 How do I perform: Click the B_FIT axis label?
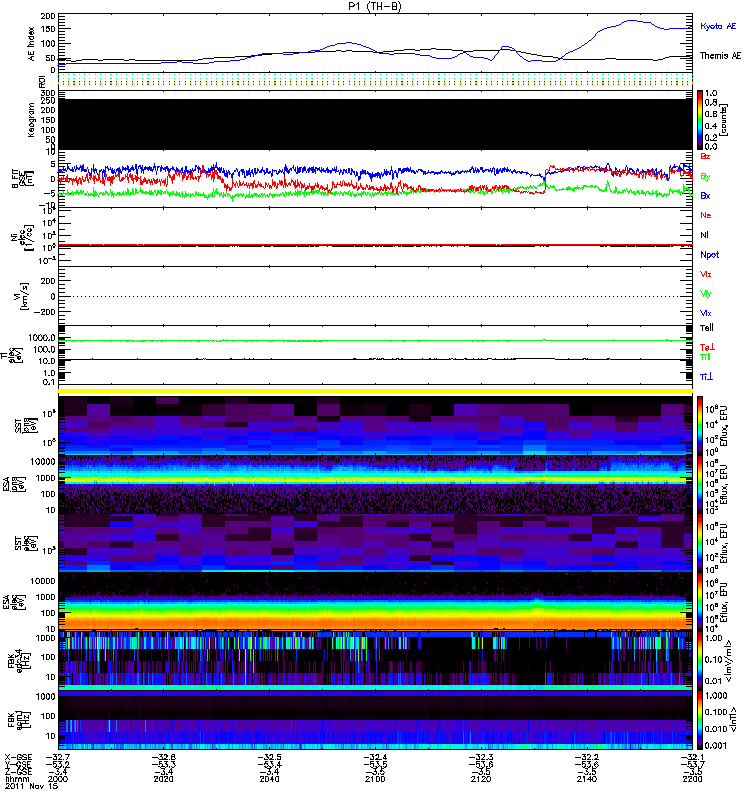21,179
